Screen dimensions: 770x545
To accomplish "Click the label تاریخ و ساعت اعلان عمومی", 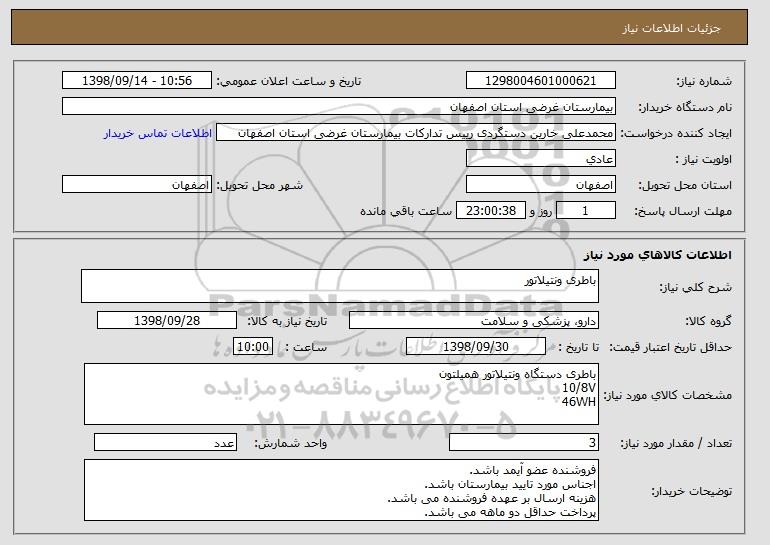I will [289, 81].
